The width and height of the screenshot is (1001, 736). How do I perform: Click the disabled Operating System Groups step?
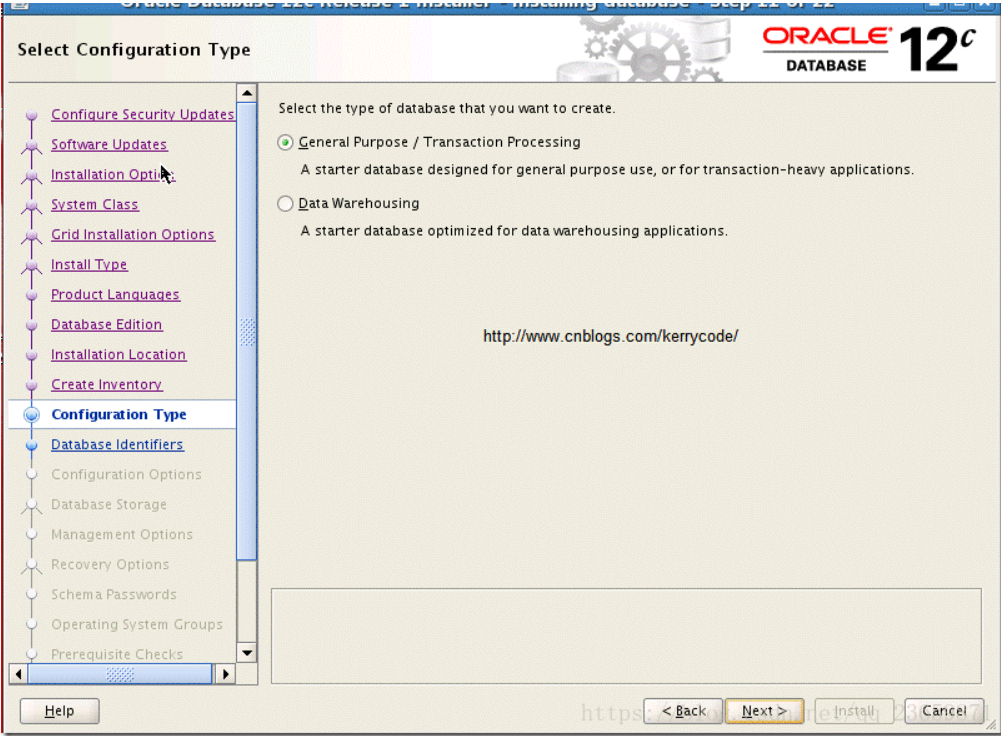(137, 624)
